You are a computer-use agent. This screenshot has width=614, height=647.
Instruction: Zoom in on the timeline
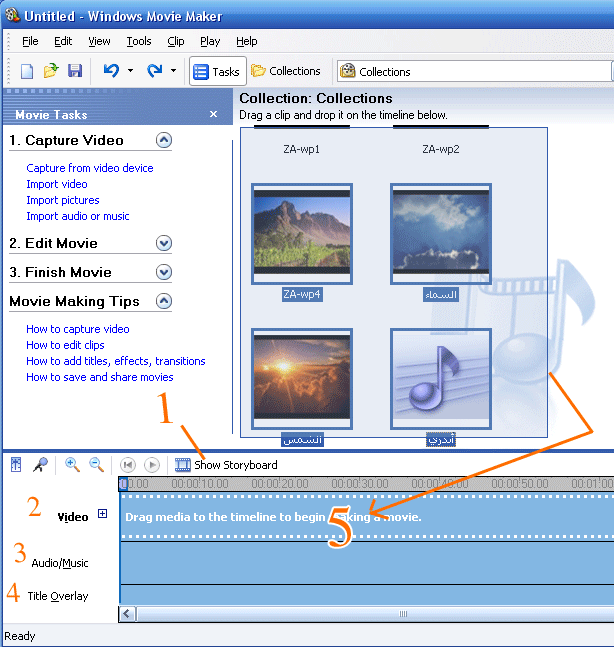[x=72, y=465]
